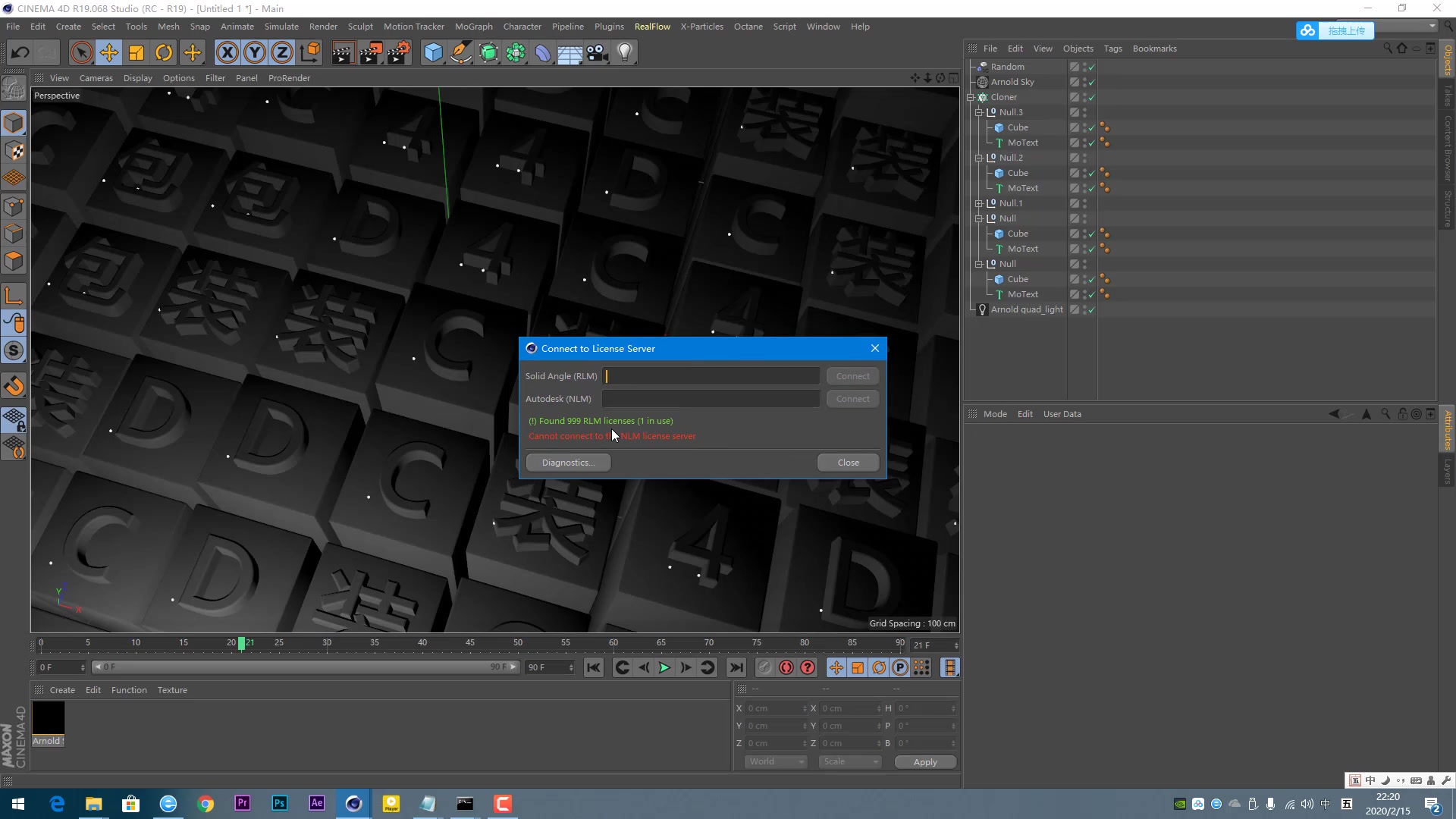Open the MoGraph menu
Viewport: 1456px width, 819px height.
(474, 26)
